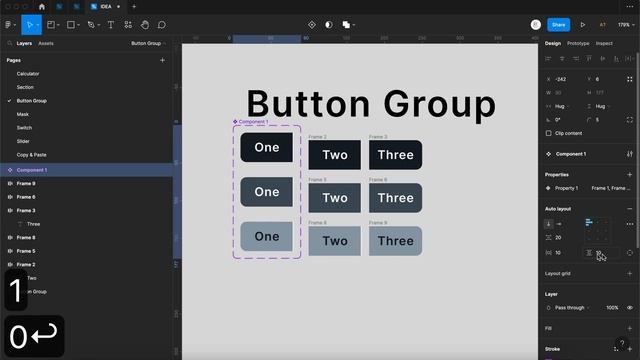
Task: Open the Frame tool dropdown arrow
Action: pos(58,25)
